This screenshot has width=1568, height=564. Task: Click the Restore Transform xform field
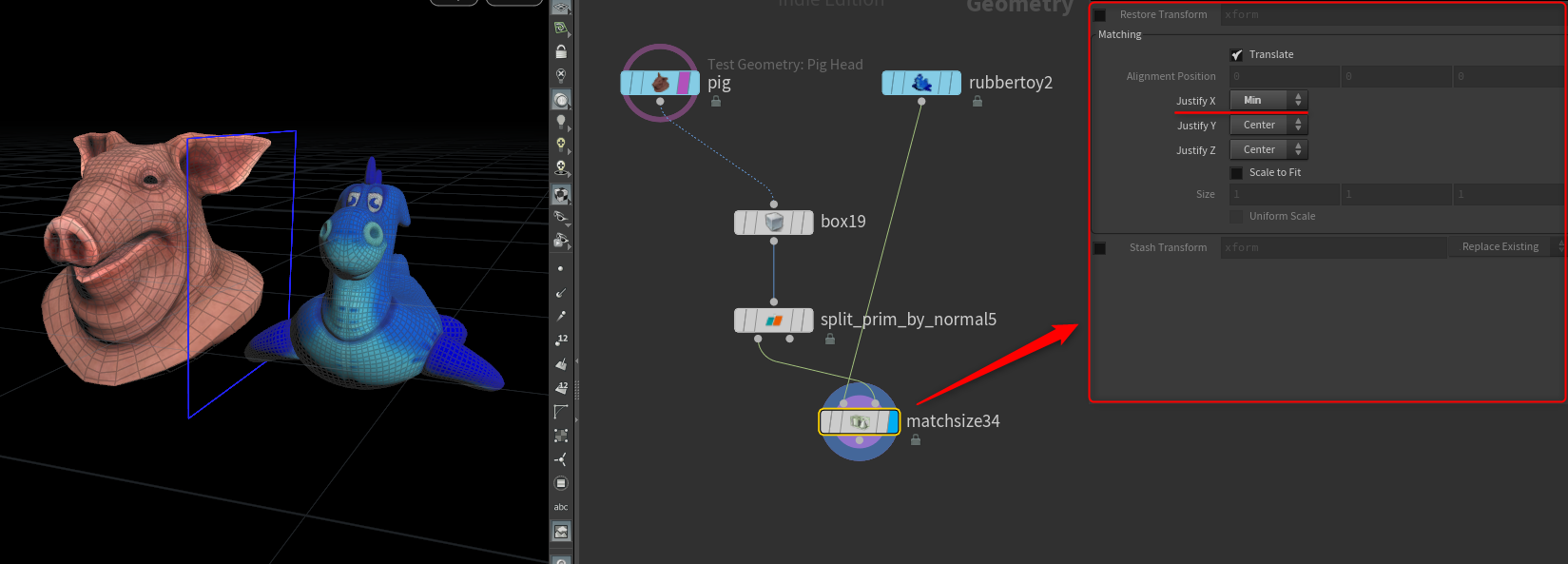pyautogui.click(x=1392, y=15)
